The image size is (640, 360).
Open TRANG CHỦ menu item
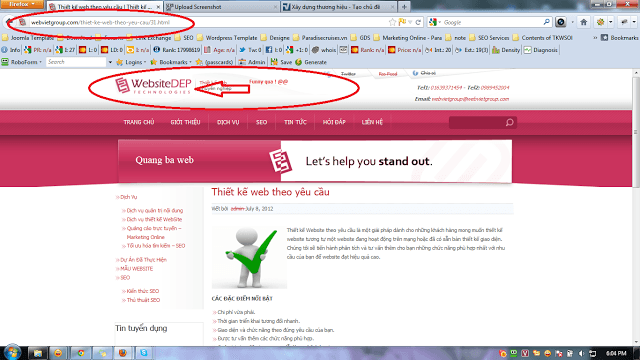coord(139,122)
